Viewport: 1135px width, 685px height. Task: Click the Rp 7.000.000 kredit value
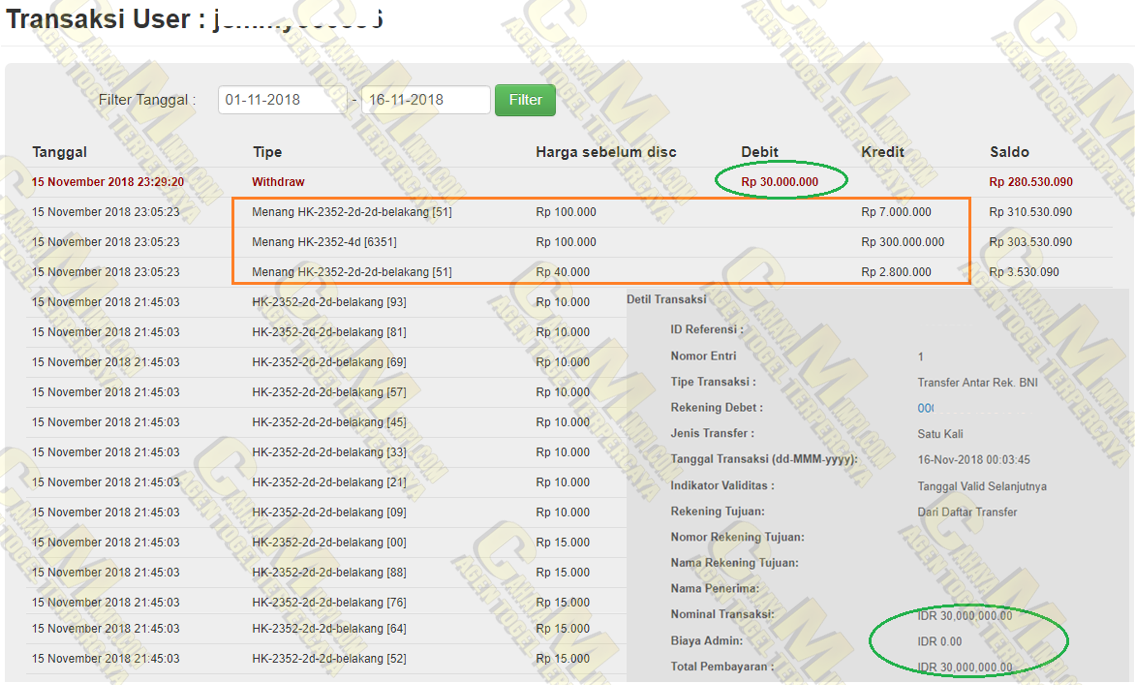[x=896, y=212]
